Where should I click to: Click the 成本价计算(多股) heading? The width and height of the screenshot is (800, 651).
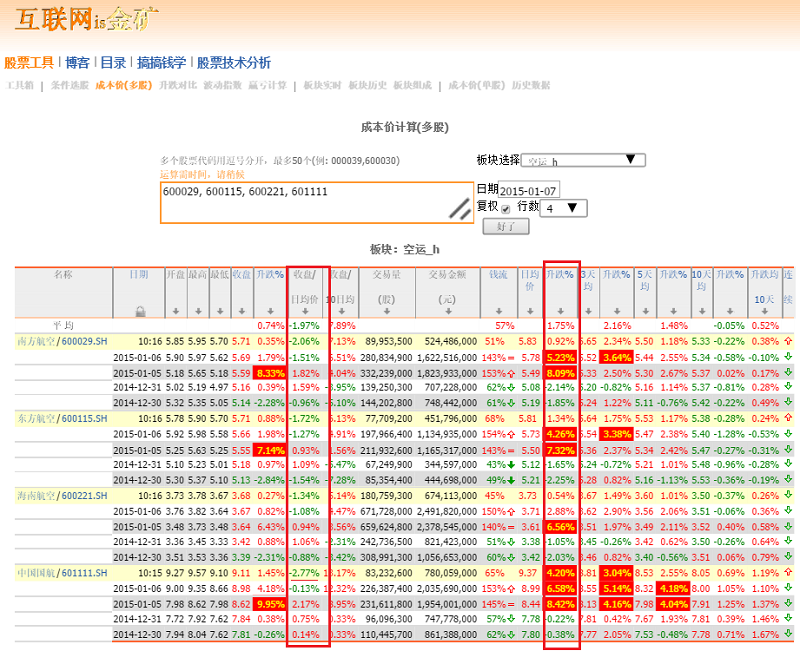point(405,127)
